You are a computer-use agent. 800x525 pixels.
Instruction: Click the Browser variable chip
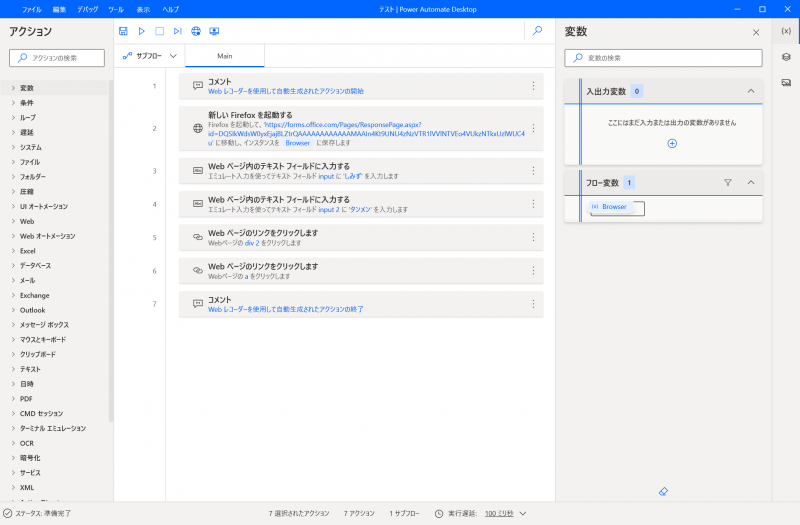coord(610,207)
